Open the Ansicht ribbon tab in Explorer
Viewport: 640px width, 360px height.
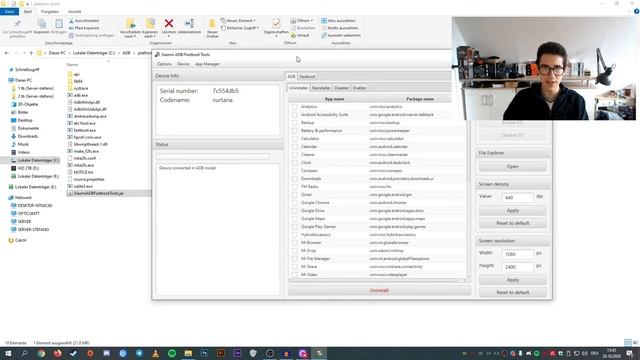[x=74, y=11]
